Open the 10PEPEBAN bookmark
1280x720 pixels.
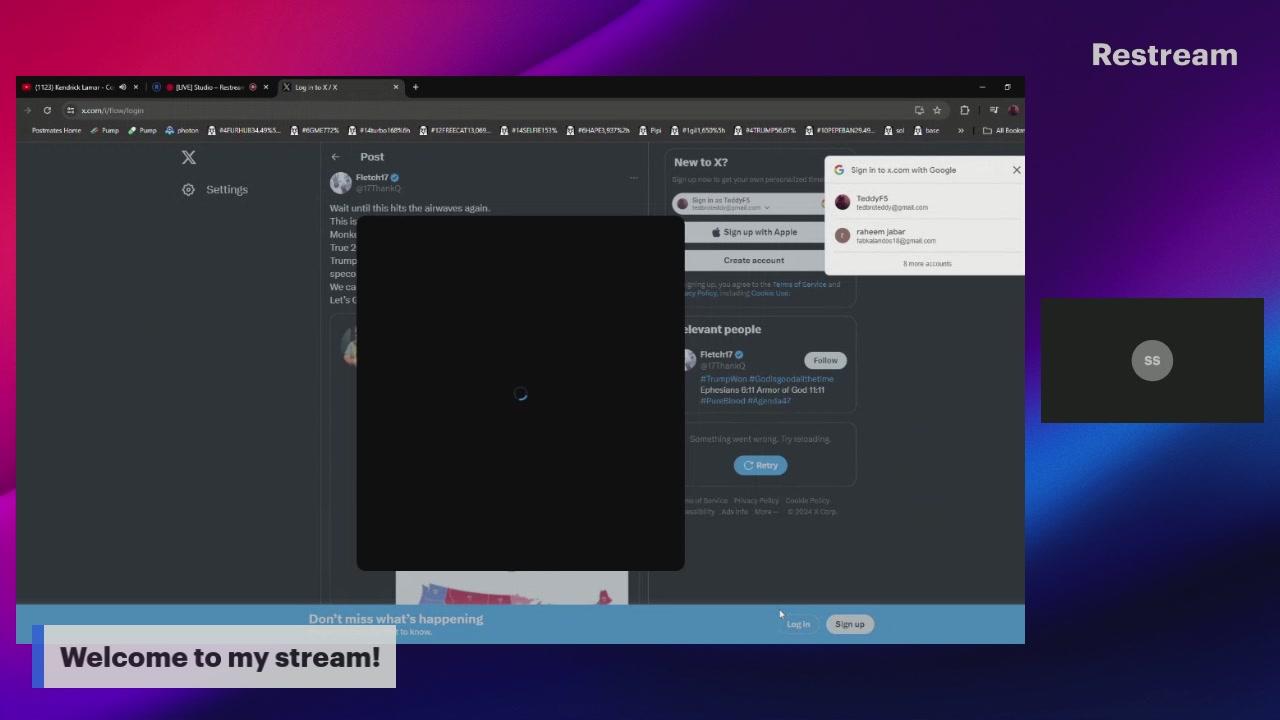(x=839, y=130)
